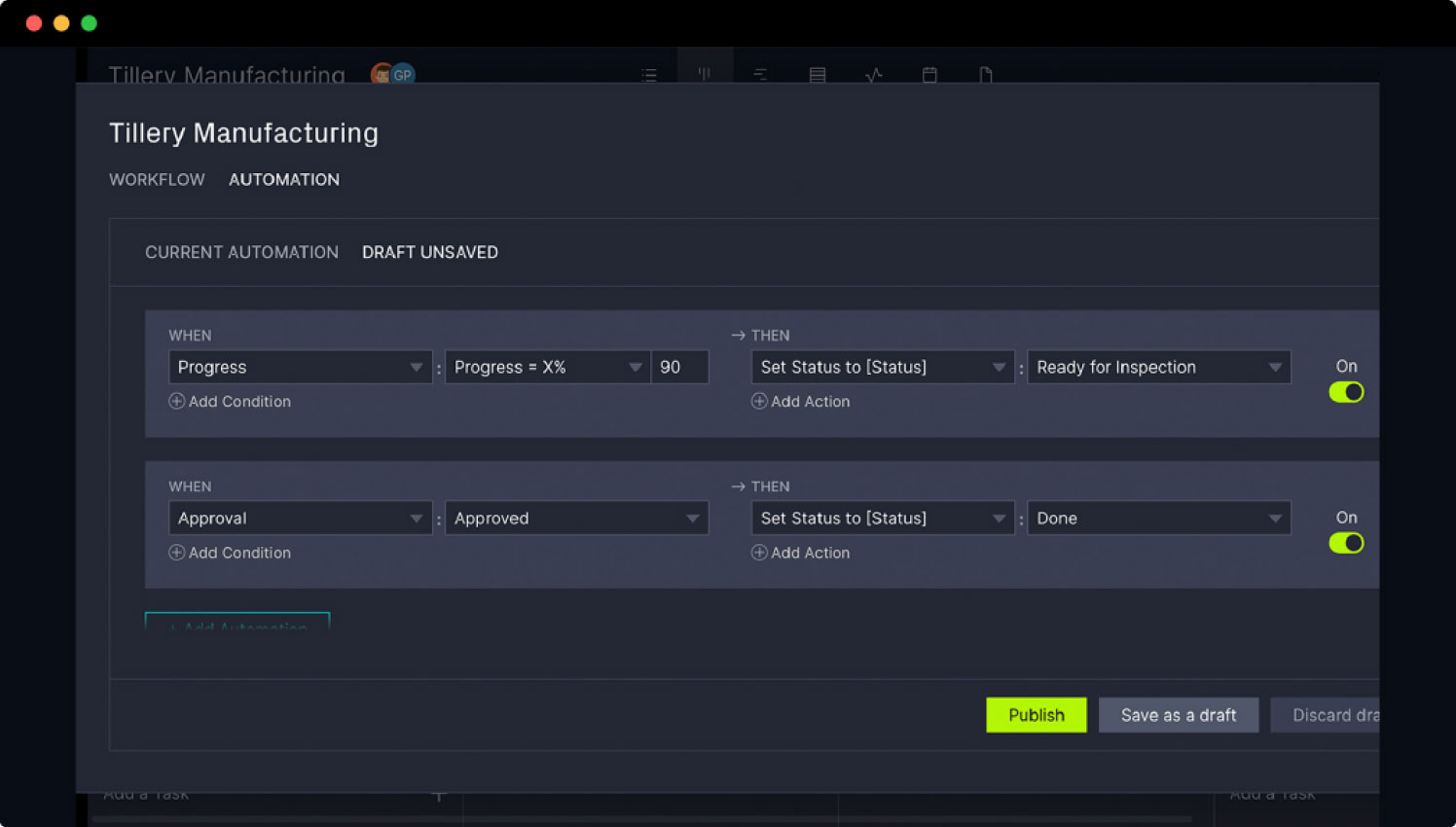Click Save as a draft
This screenshot has width=1456, height=827.
click(x=1179, y=715)
